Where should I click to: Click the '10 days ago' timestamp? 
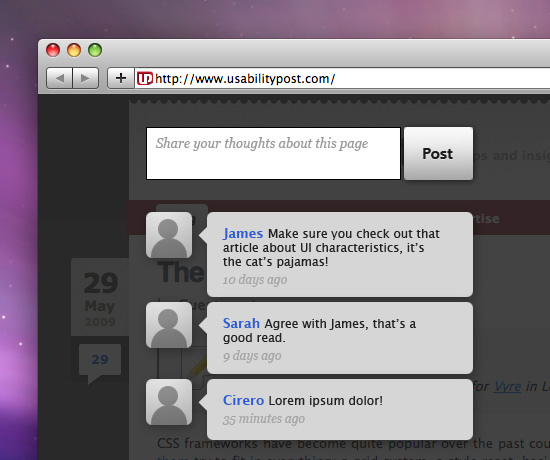255,280
